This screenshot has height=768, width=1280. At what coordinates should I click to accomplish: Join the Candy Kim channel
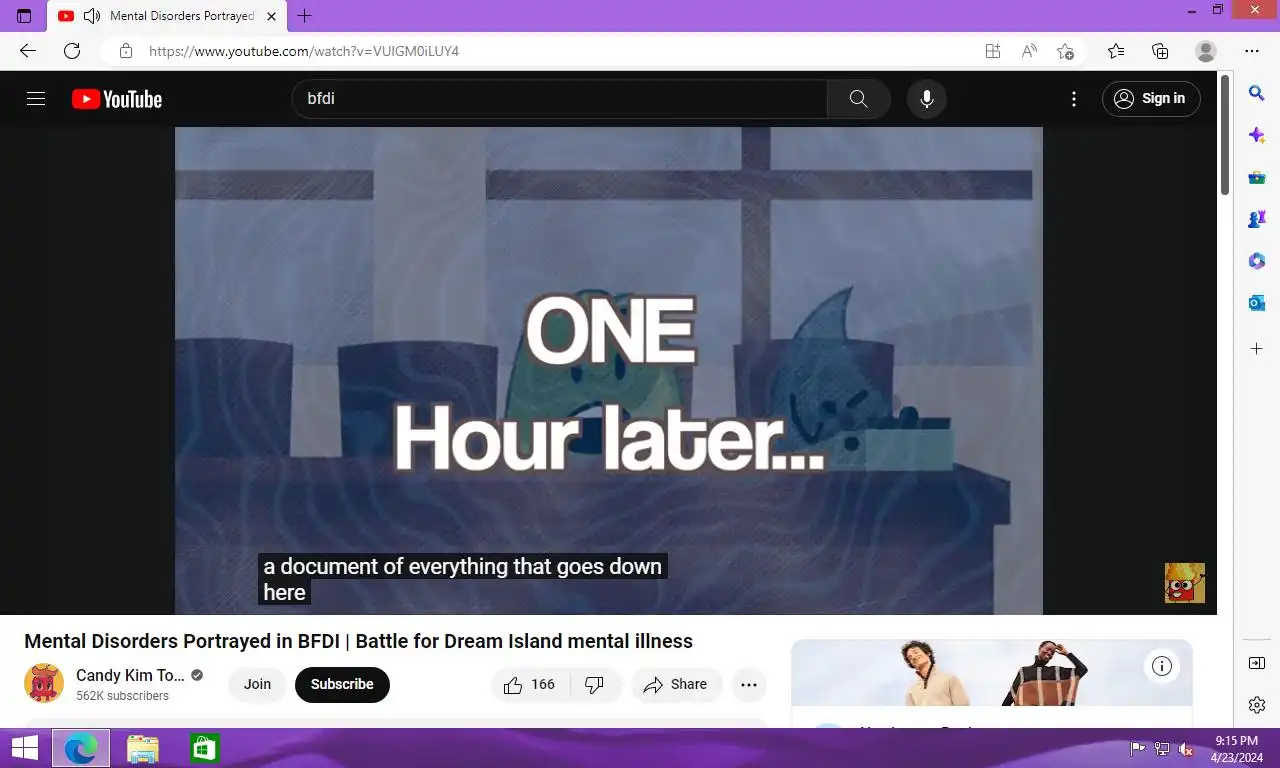(x=257, y=685)
